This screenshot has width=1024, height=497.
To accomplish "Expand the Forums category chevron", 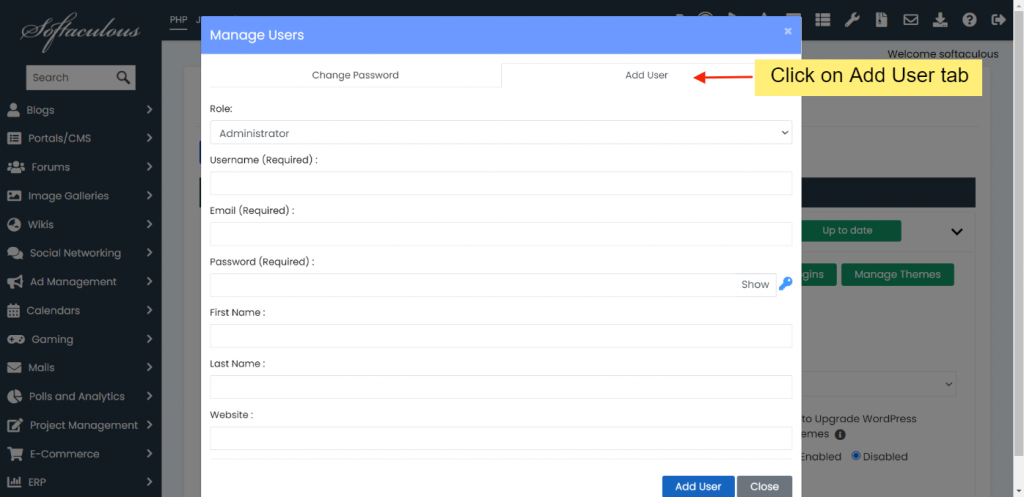I will pyautogui.click(x=150, y=167).
